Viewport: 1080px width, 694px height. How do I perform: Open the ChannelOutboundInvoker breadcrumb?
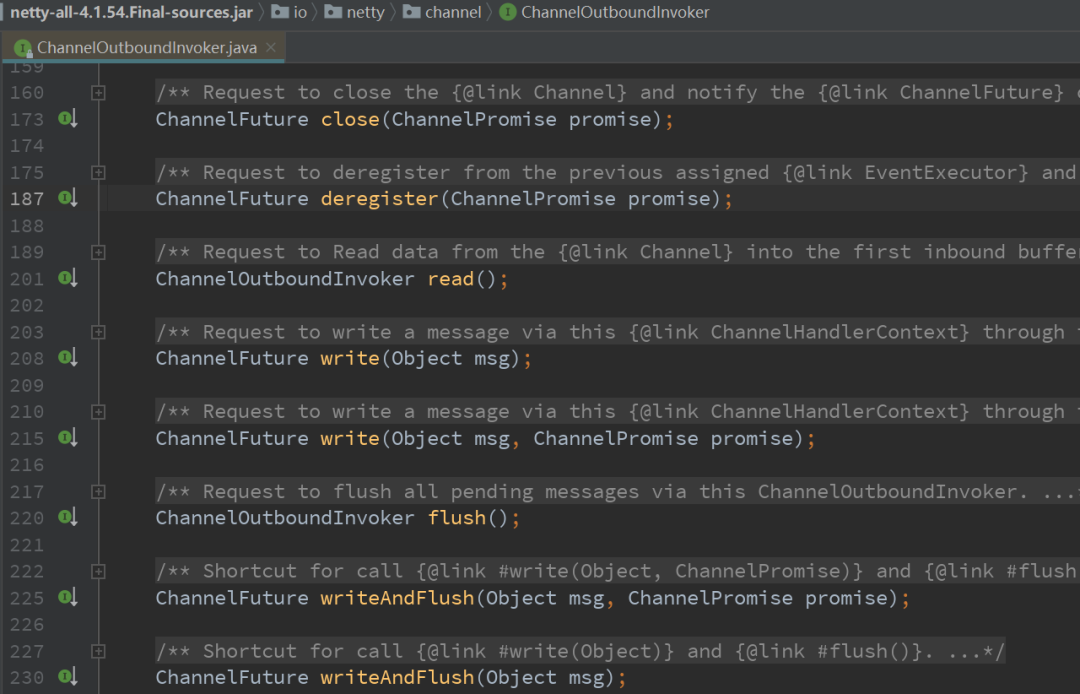(x=615, y=12)
